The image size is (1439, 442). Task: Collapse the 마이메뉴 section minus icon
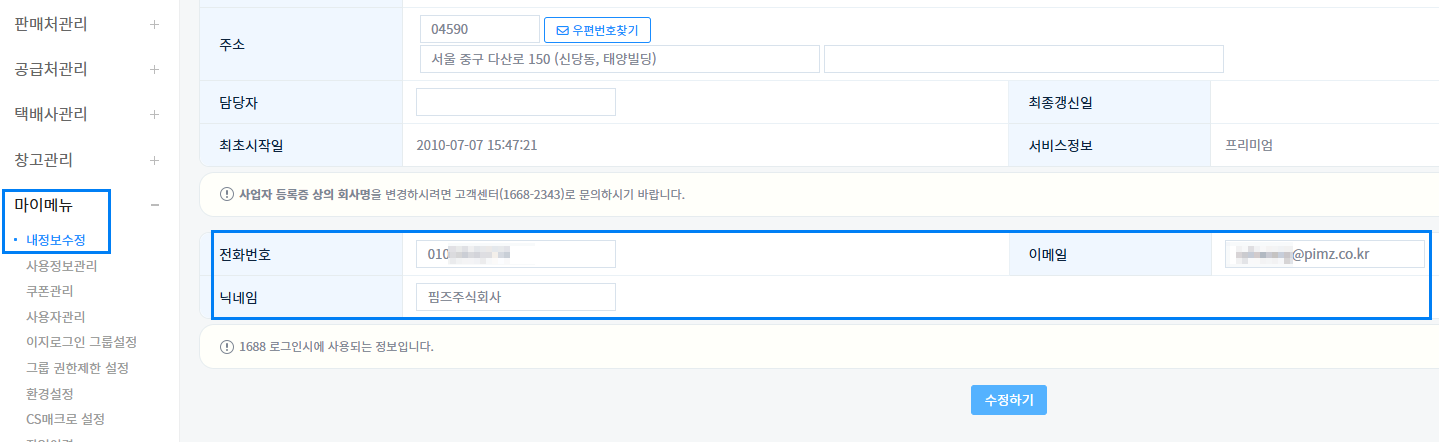[x=154, y=205]
